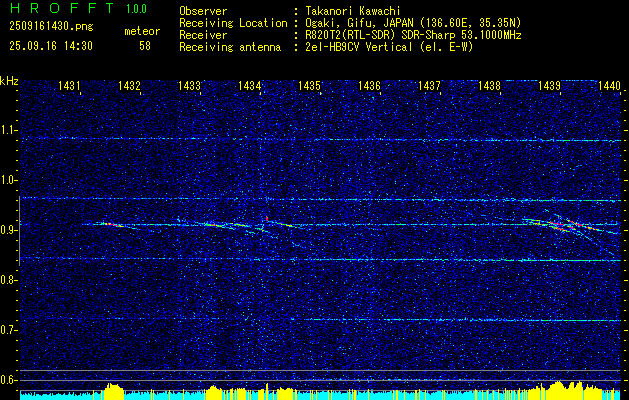The width and height of the screenshot is (629, 400).
Task: Click the 1435 time marker
Action: click(x=309, y=85)
